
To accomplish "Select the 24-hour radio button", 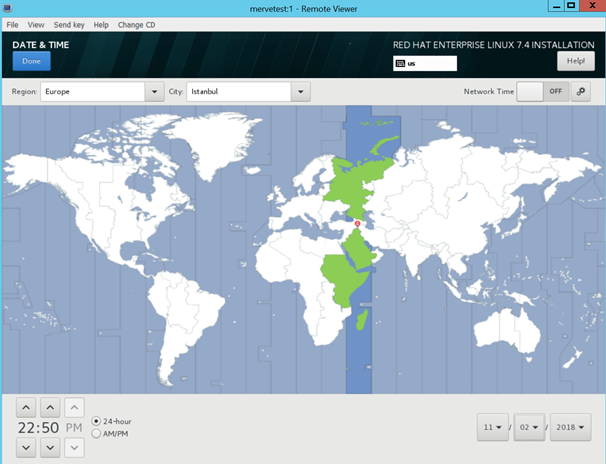I will coord(96,421).
